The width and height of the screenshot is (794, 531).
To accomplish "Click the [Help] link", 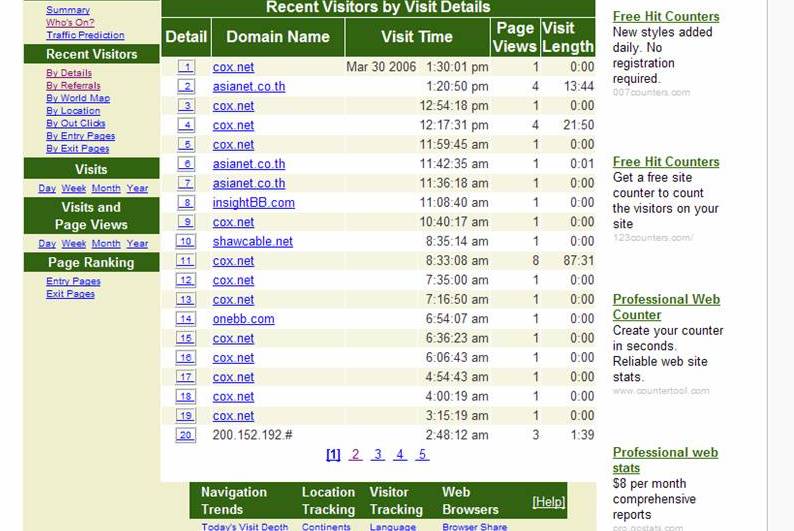I will click(x=548, y=502).
